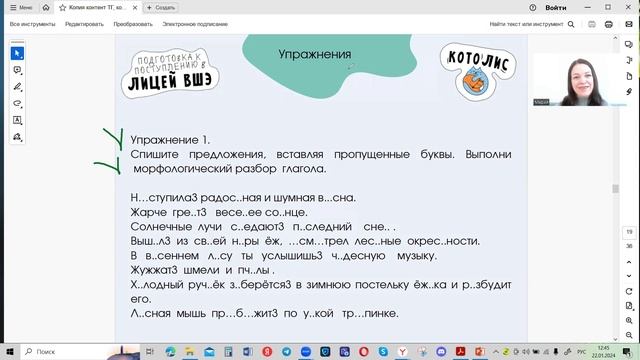This screenshot has width=640, height=360.
Task: Click the current page number box 19
Action: click(629, 232)
